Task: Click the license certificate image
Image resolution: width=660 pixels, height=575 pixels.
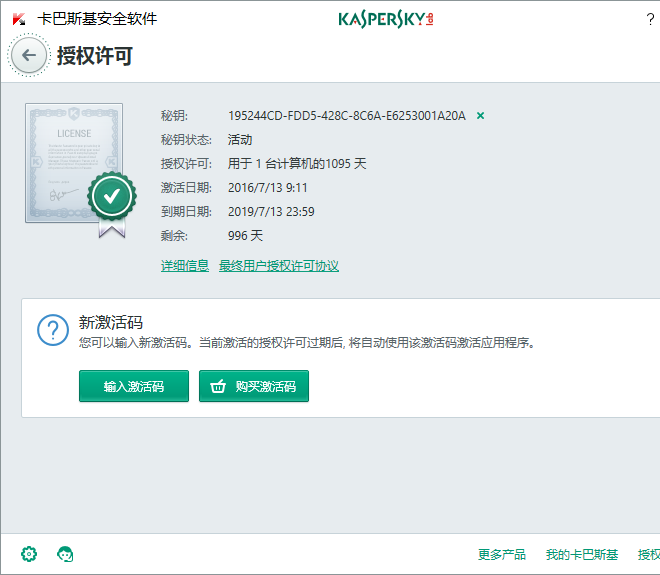Action: [74, 162]
